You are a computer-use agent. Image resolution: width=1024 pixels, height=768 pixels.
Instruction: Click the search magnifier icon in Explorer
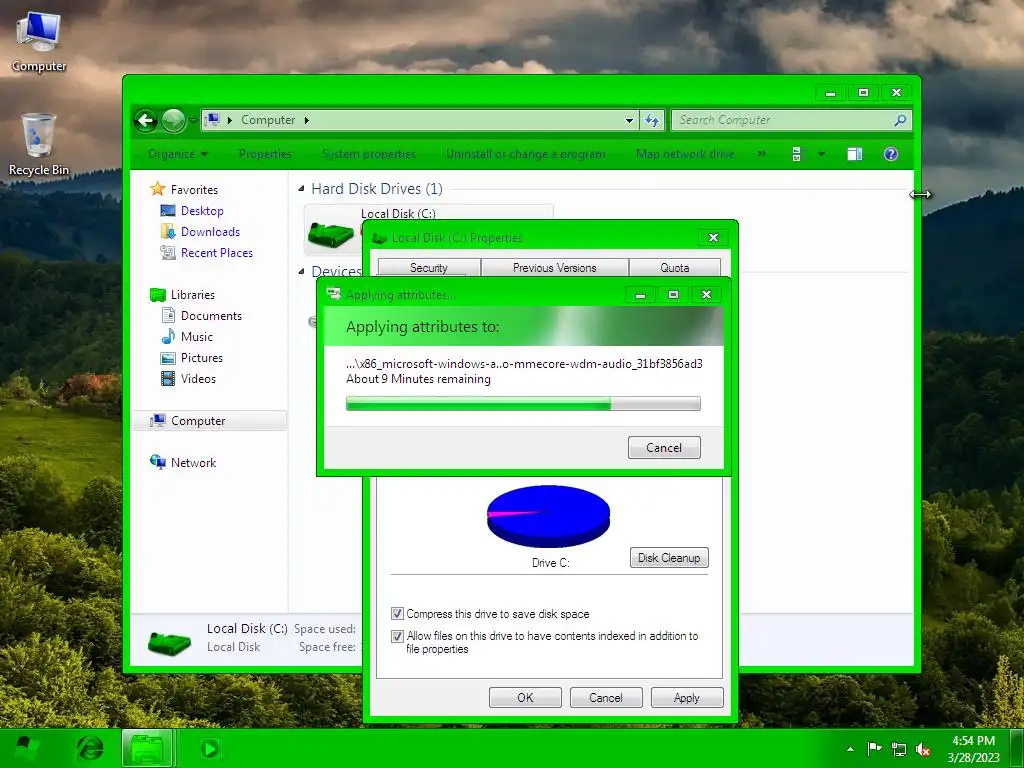[900, 120]
